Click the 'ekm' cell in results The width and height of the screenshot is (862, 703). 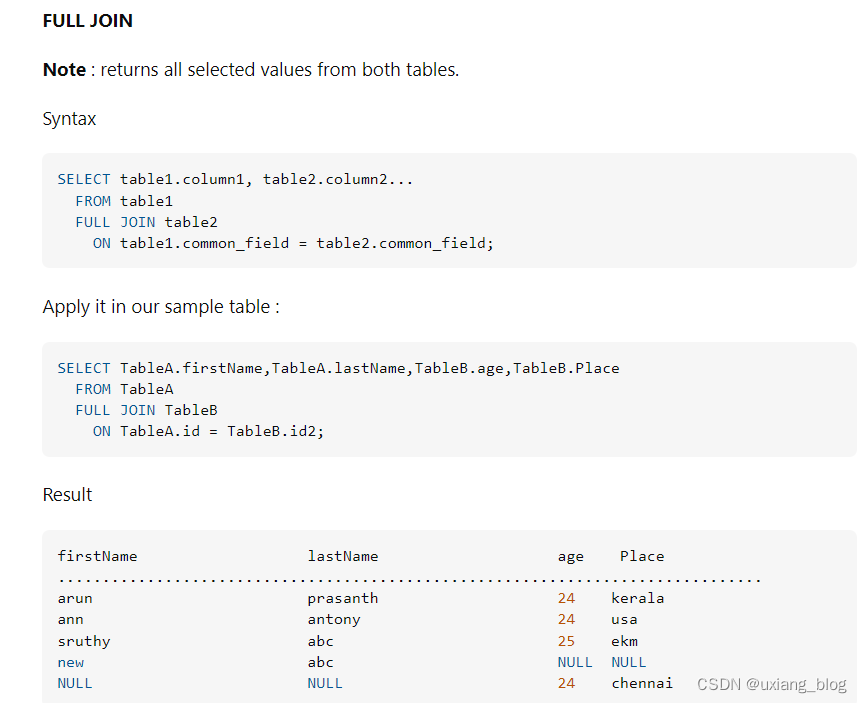coord(625,641)
